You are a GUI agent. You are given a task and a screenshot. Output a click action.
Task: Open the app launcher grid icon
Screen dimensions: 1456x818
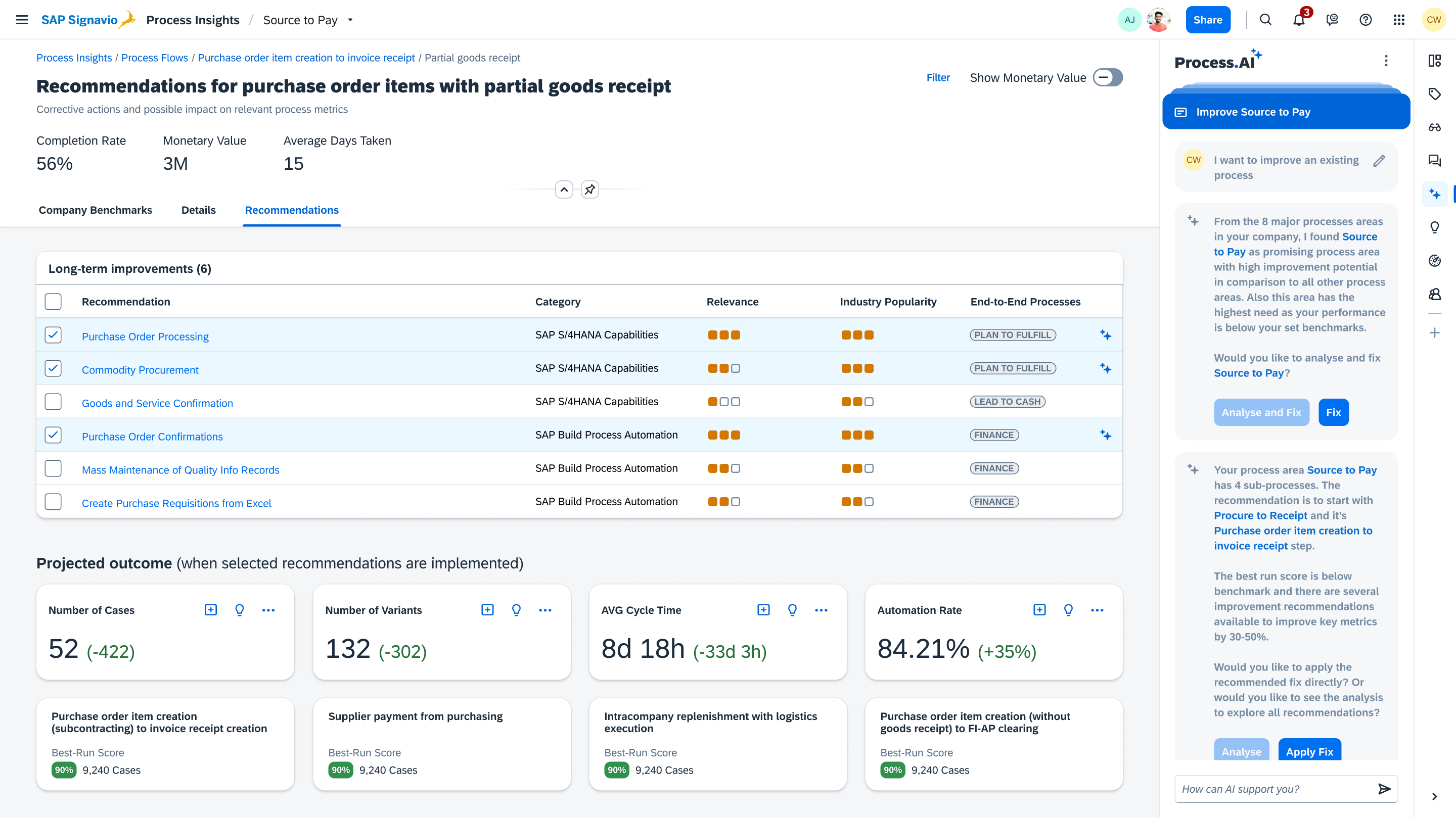click(x=1399, y=20)
